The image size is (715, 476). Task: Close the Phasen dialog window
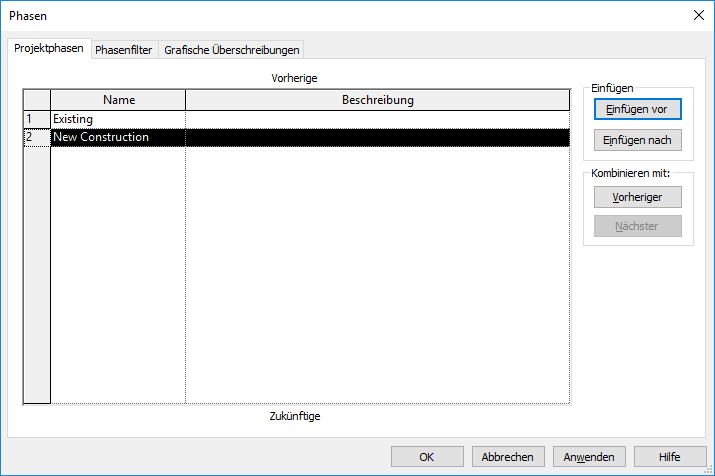pos(699,16)
